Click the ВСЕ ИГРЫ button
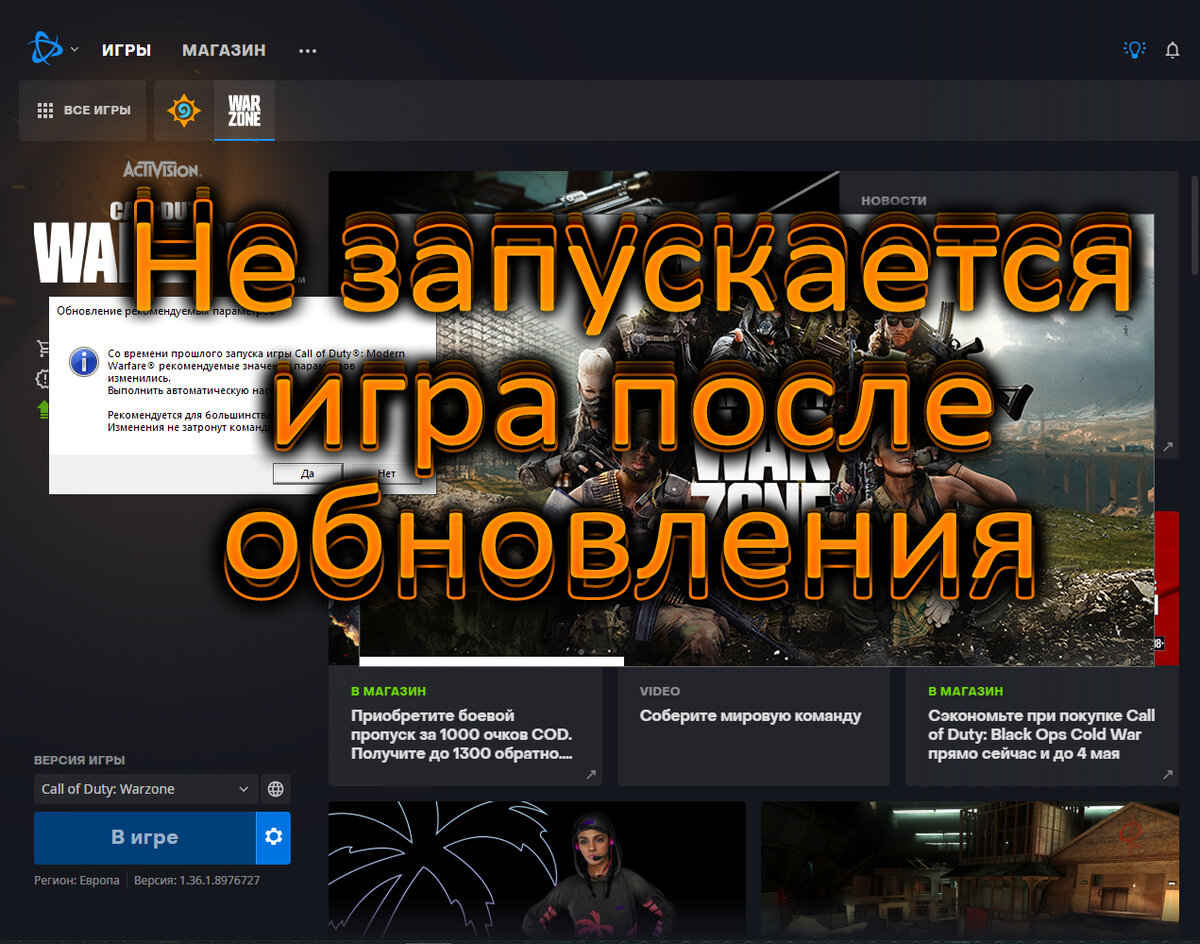The image size is (1200, 944). coord(83,110)
